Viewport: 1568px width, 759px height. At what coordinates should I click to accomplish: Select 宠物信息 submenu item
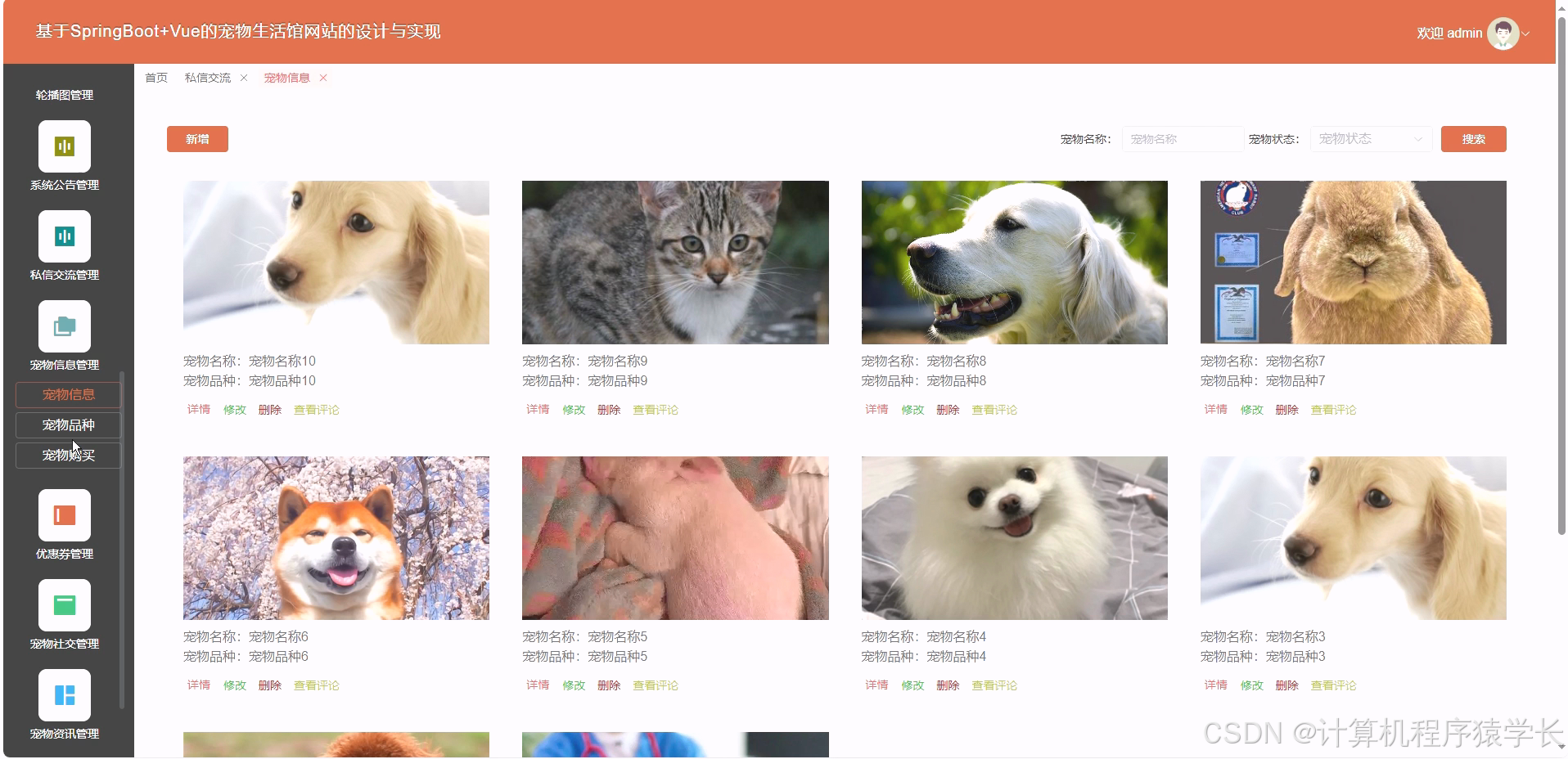coord(69,394)
